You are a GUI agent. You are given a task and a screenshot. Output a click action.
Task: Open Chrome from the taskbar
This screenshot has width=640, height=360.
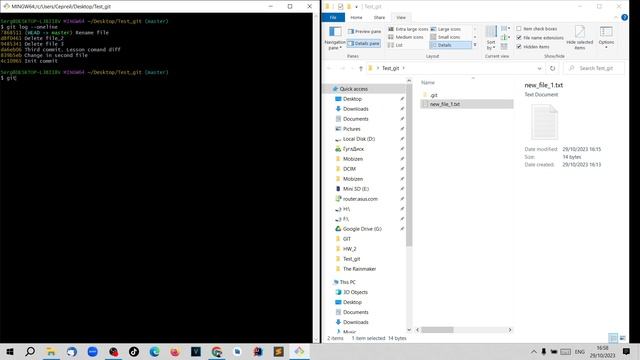217,351
